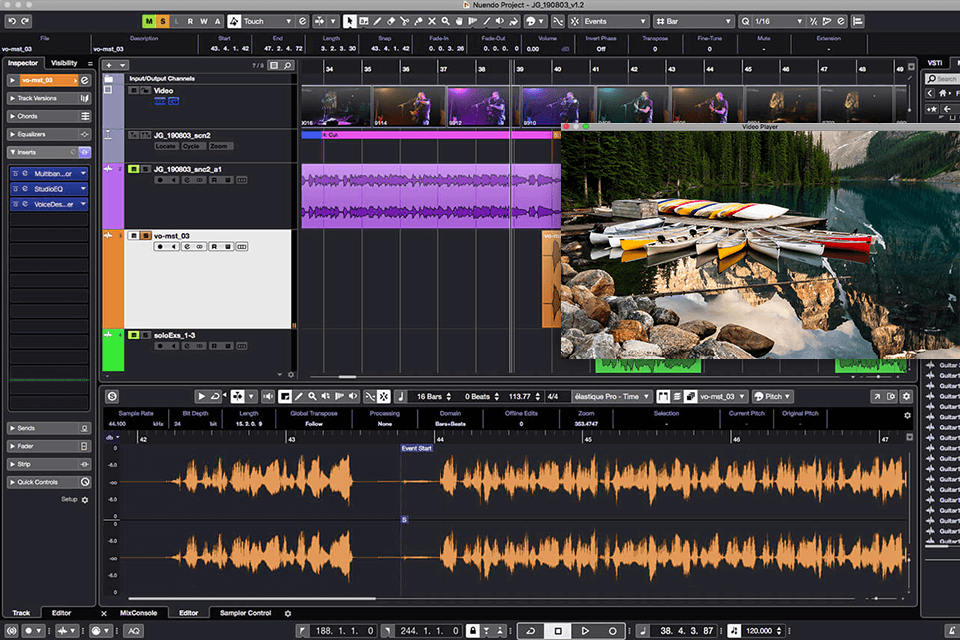Click the AQ button in the bottom bar
The width and height of the screenshot is (960, 640).
point(133,631)
